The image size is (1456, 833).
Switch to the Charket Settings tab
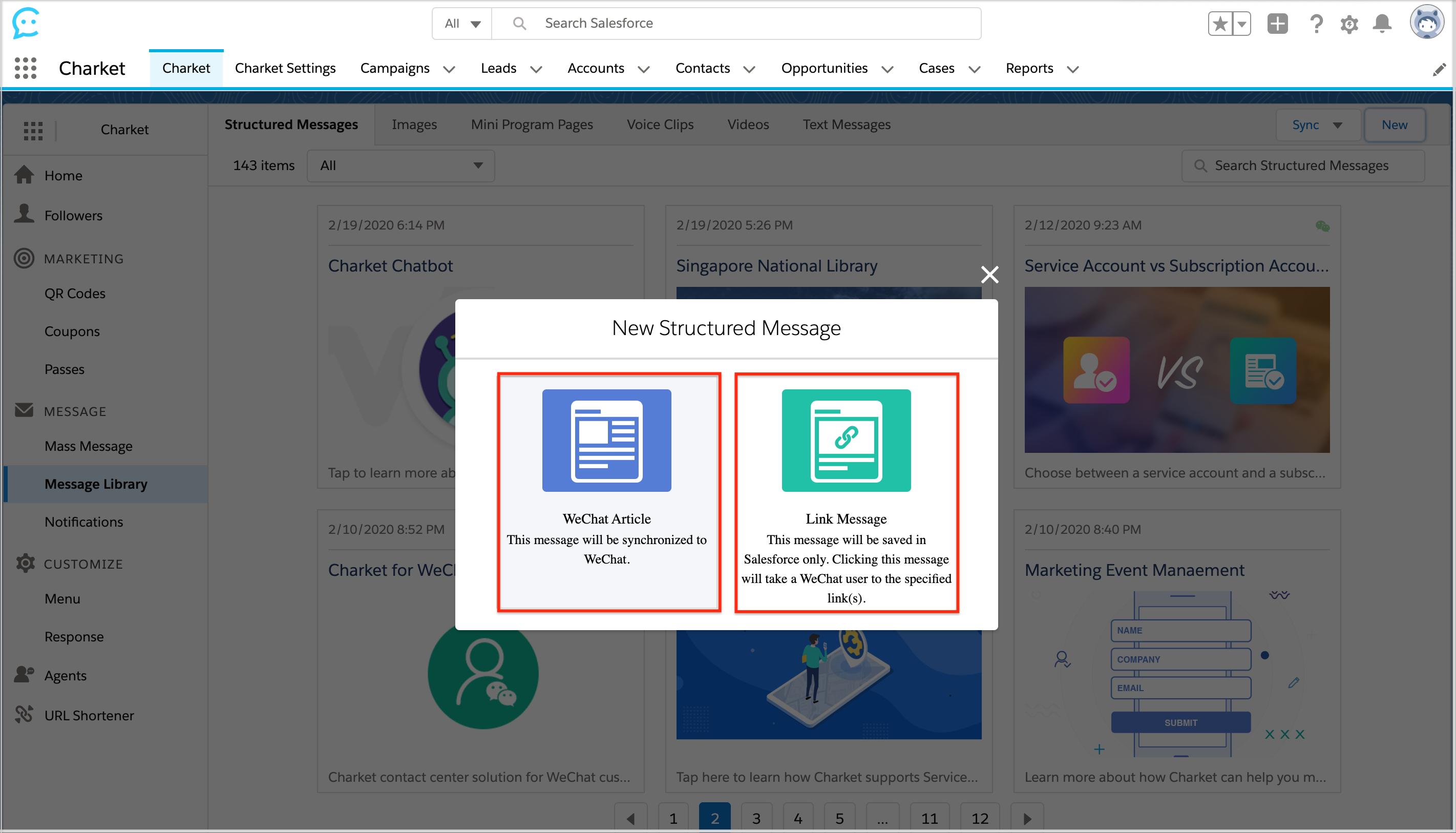285,68
